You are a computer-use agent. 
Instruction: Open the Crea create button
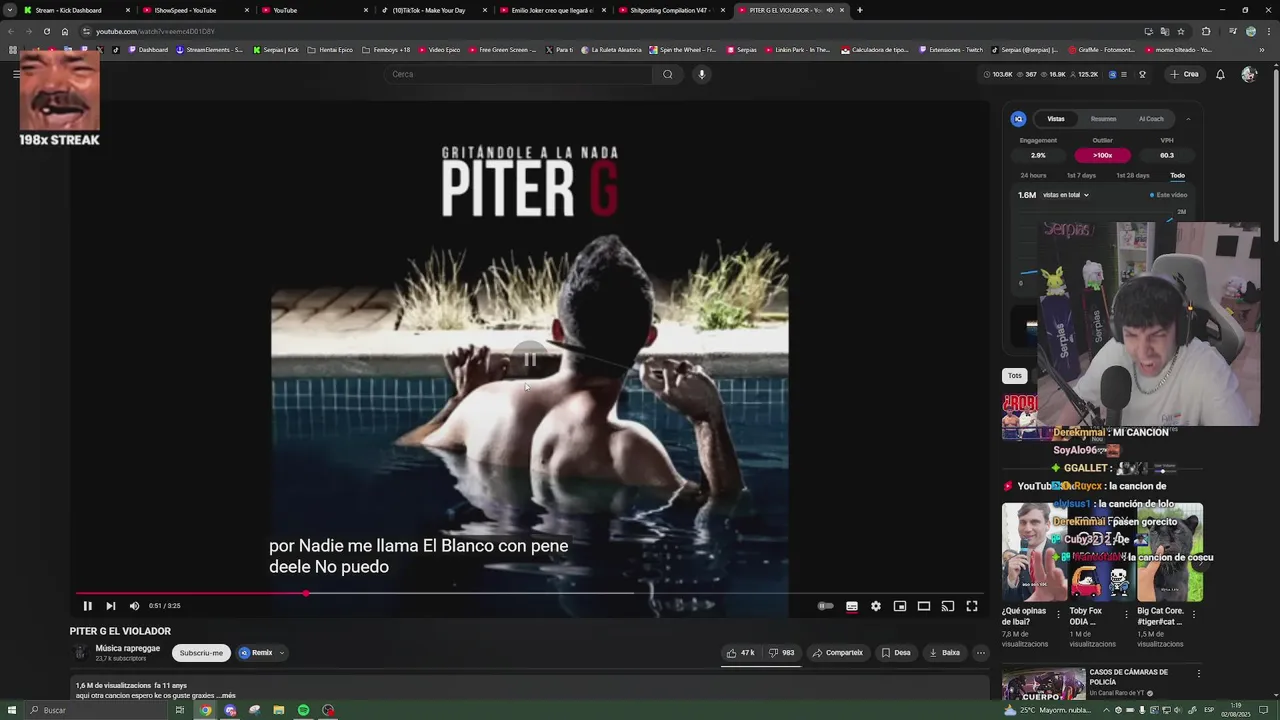[1184, 74]
